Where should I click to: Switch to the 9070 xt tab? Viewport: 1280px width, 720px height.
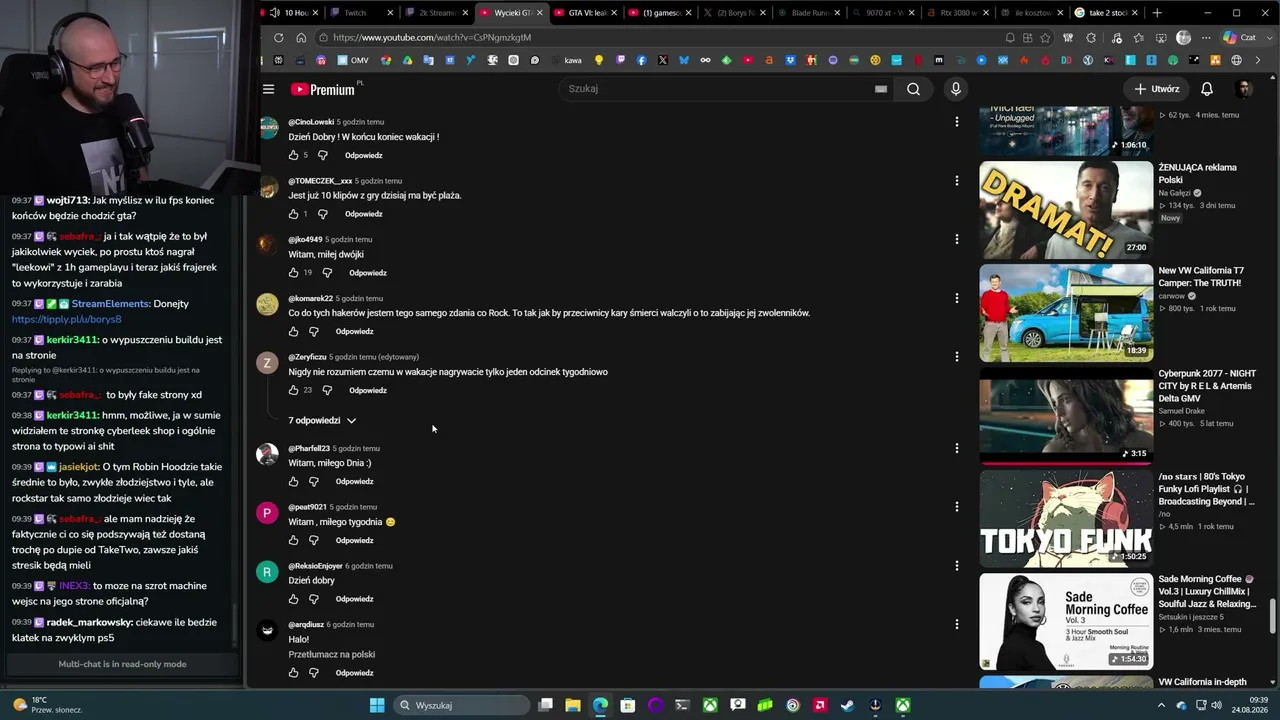tap(883, 13)
